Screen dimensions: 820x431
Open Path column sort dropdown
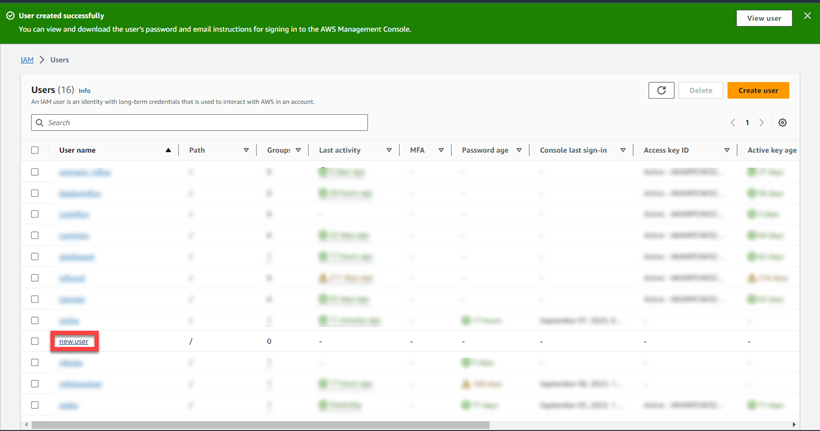pyautogui.click(x=246, y=150)
